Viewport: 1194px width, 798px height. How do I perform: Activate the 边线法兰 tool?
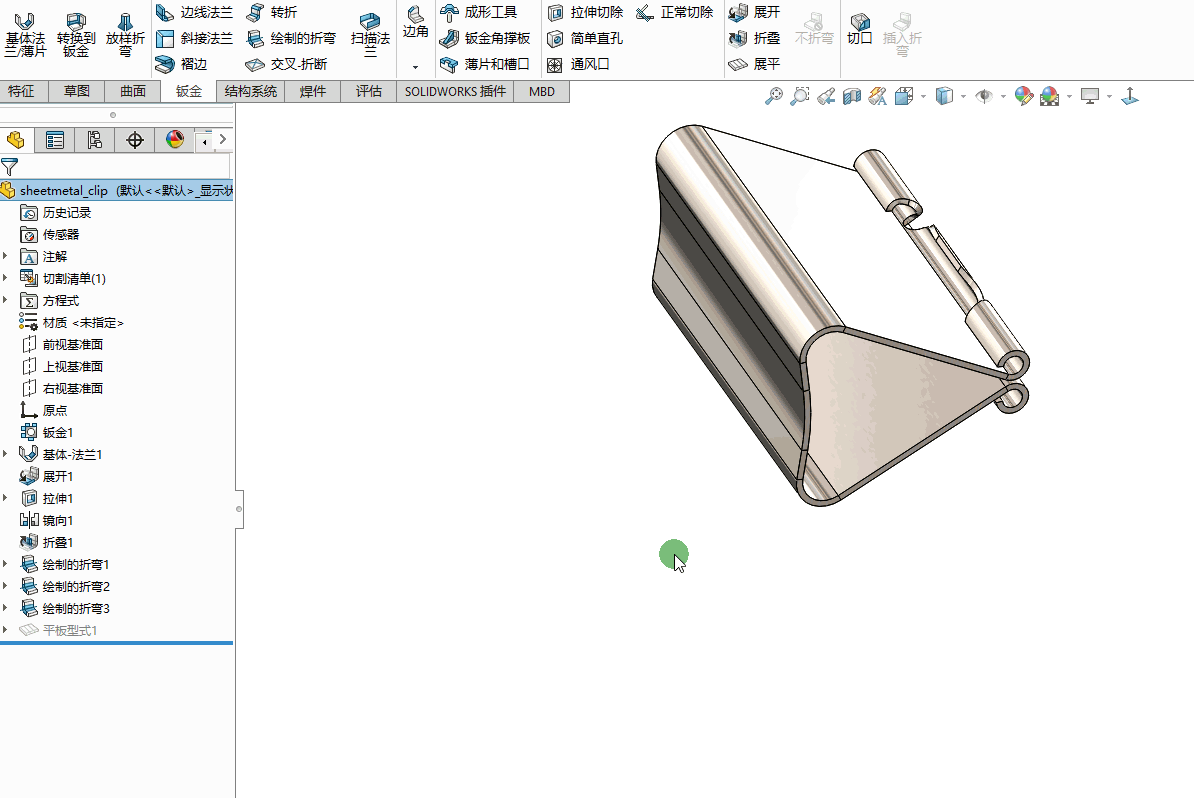tap(194, 12)
